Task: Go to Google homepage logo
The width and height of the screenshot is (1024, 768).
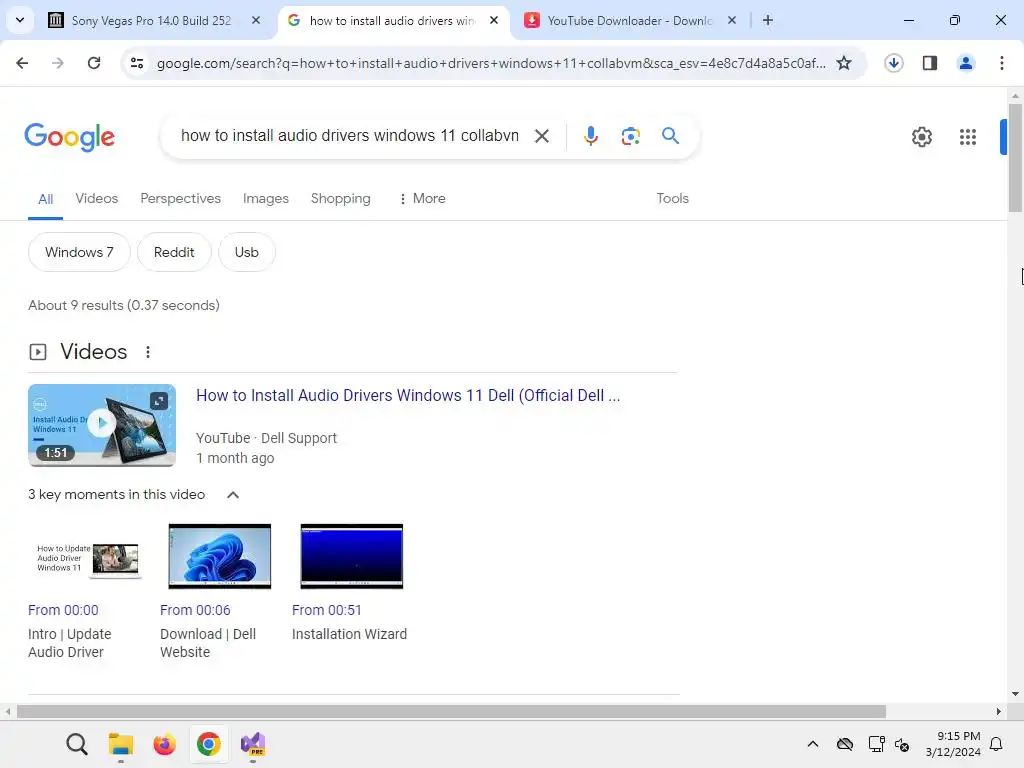Action: (x=70, y=136)
